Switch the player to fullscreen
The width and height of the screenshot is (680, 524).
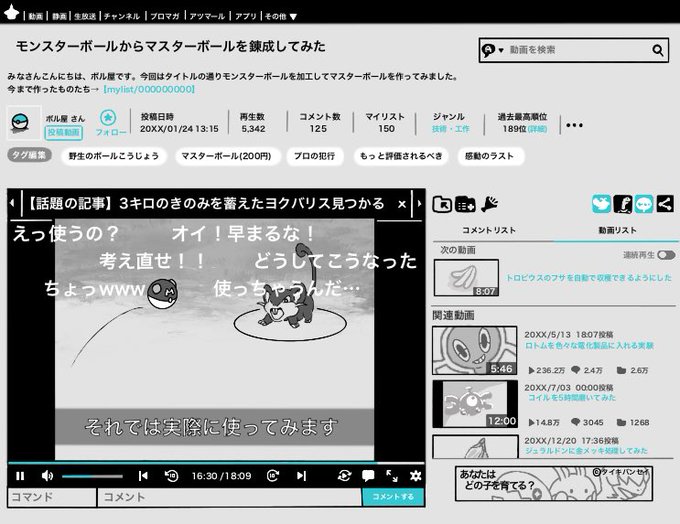point(392,476)
